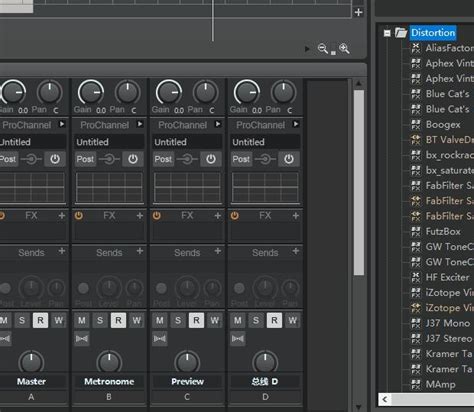Click the track add plus icon near timeline
The height and width of the screenshot is (412, 474).
pos(358,12)
